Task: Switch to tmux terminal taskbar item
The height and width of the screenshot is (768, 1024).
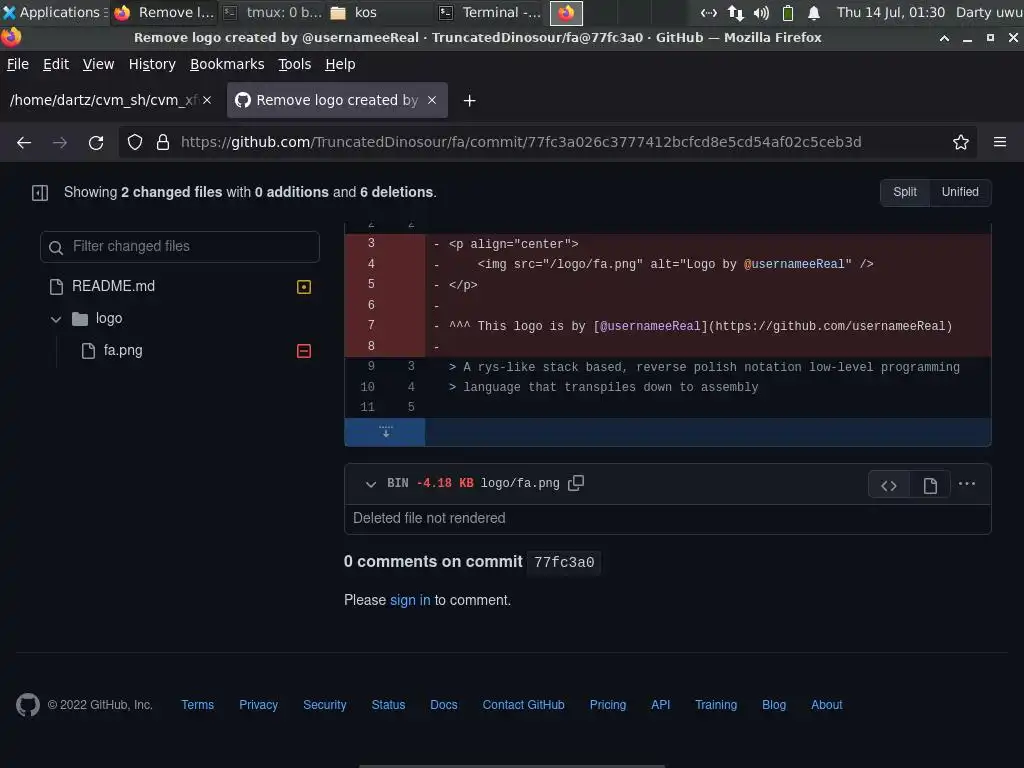Action: [x=272, y=12]
